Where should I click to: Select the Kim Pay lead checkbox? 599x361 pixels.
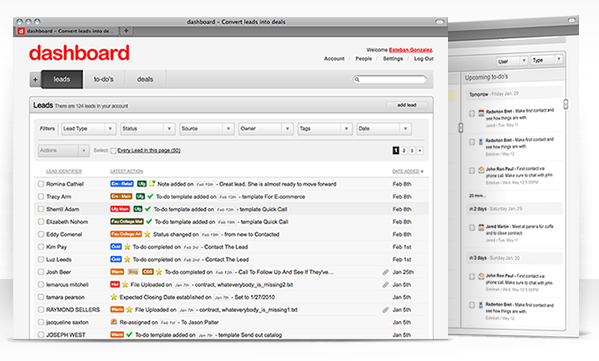click(x=41, y=247)
